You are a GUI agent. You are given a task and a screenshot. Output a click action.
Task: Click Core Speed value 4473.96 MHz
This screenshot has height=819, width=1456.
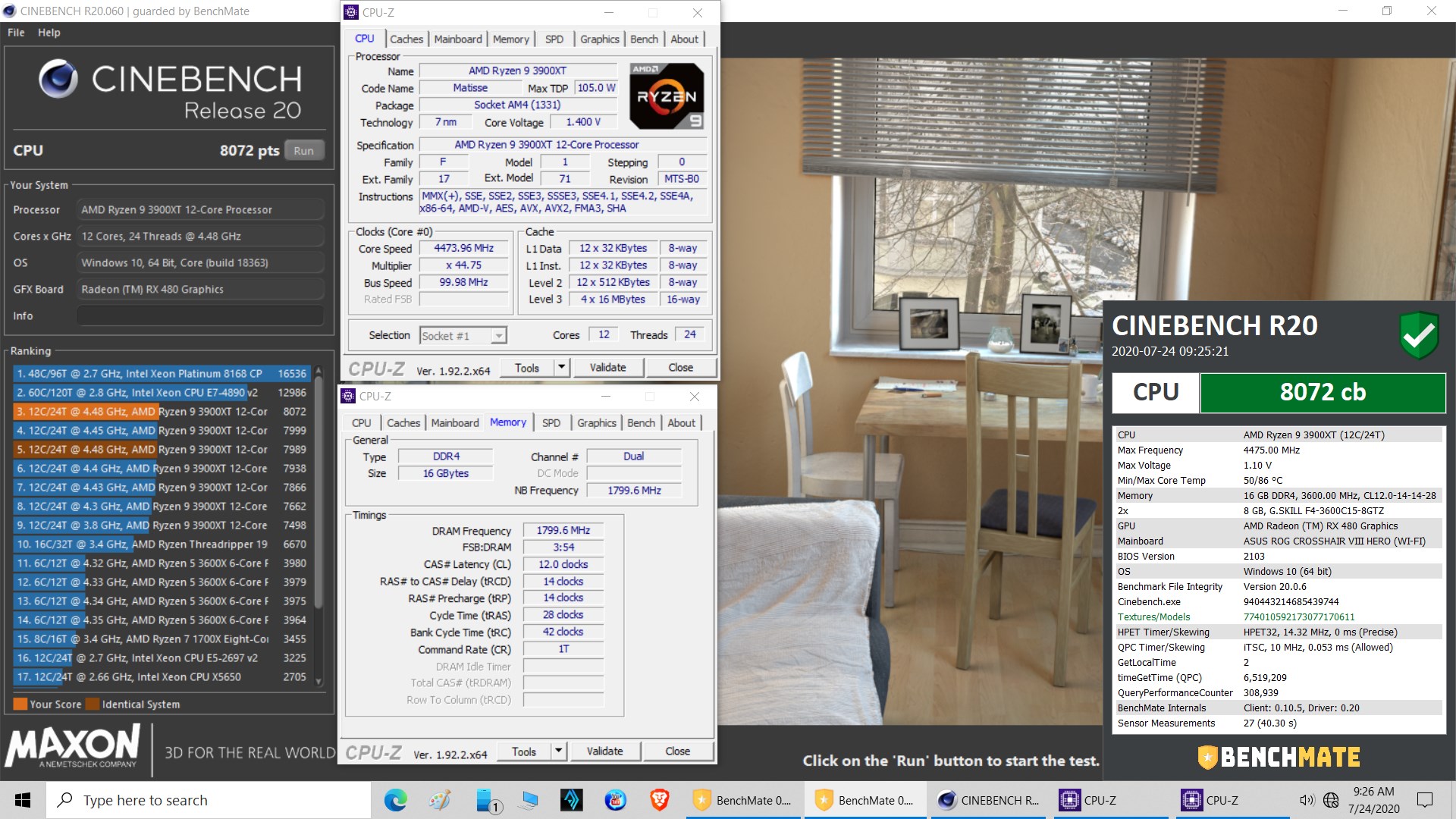[463, 248]
